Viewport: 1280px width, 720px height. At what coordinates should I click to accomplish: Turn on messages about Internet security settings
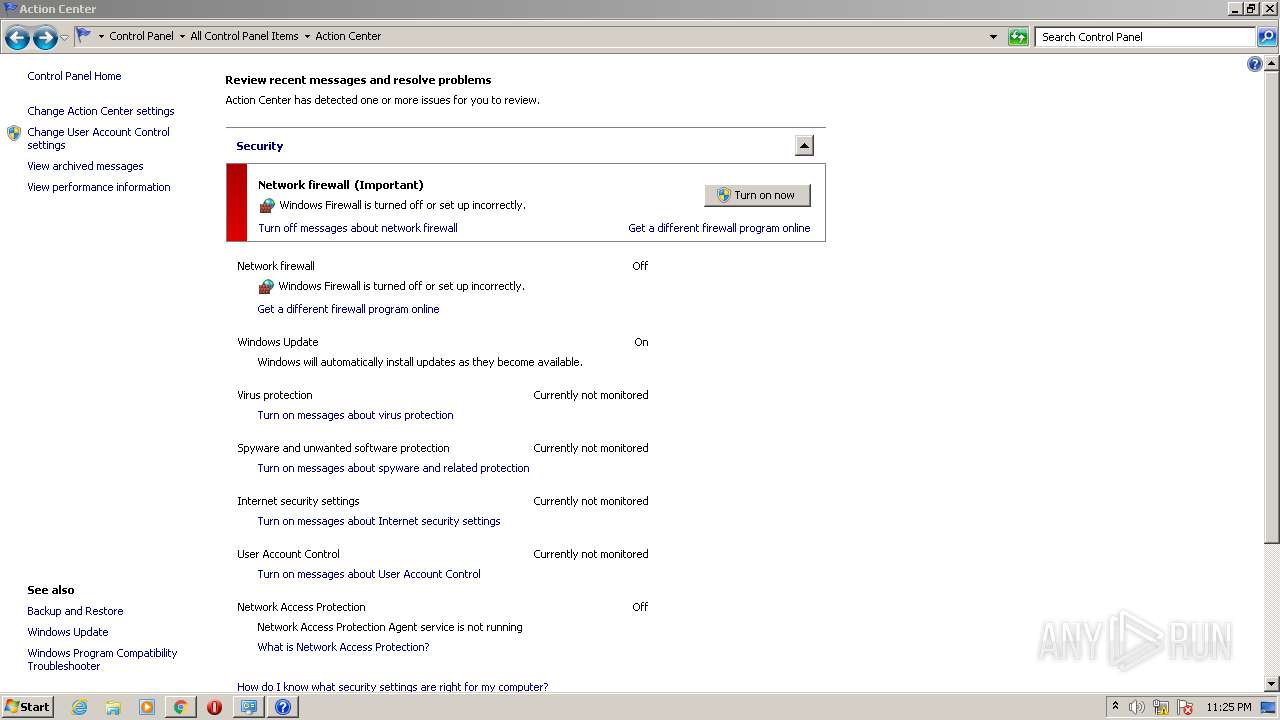(379, 521)
